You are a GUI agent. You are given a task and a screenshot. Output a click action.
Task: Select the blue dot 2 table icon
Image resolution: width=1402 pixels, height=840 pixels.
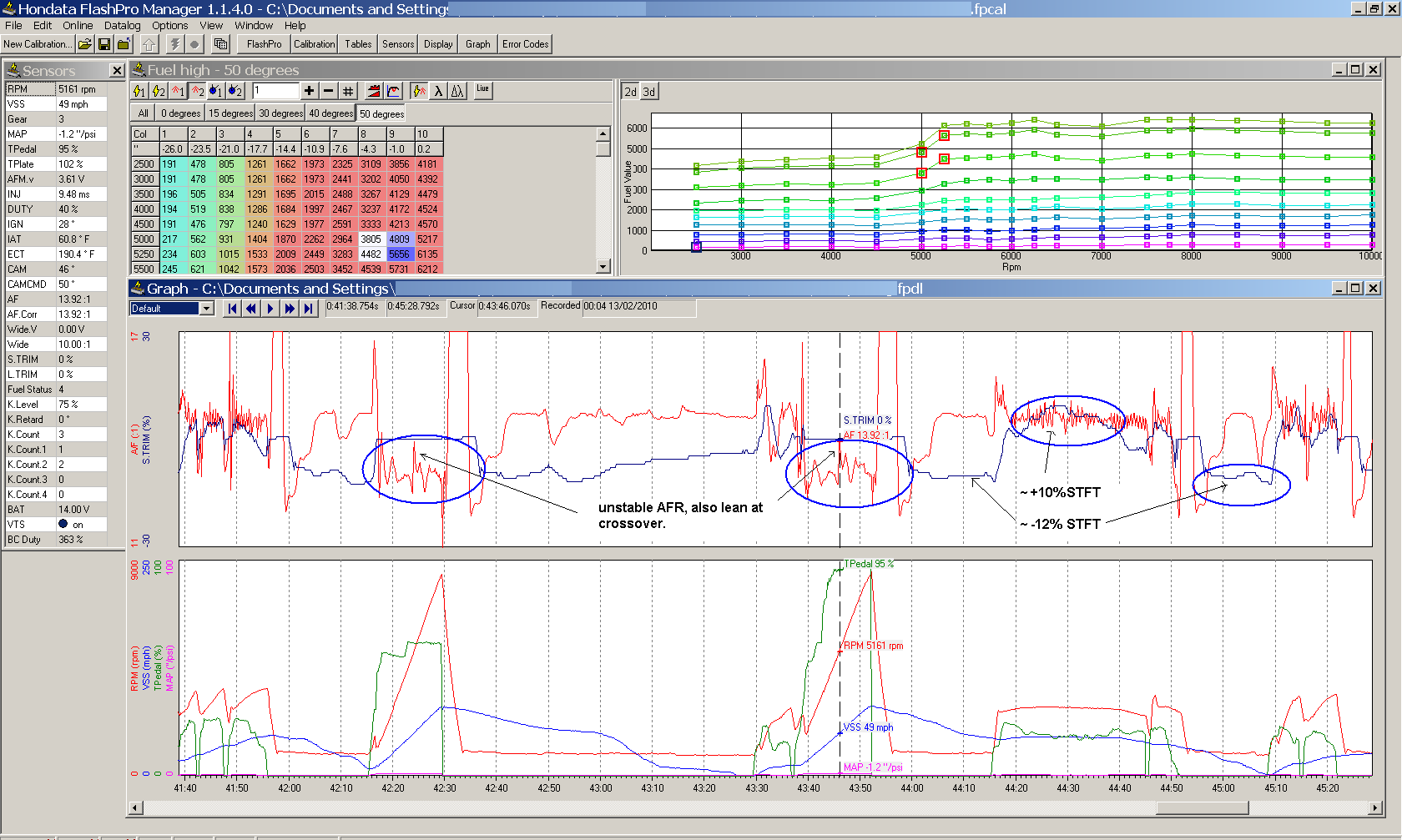235,91
